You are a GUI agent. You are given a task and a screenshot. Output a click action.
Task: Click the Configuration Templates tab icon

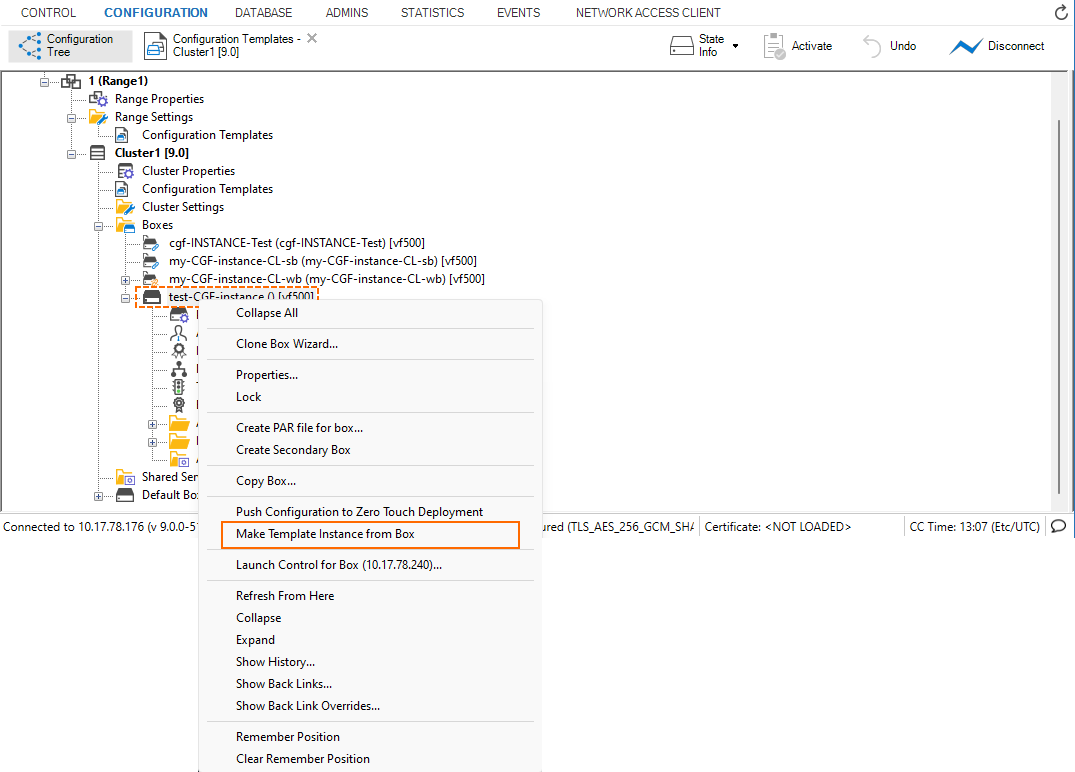[155, 46]
